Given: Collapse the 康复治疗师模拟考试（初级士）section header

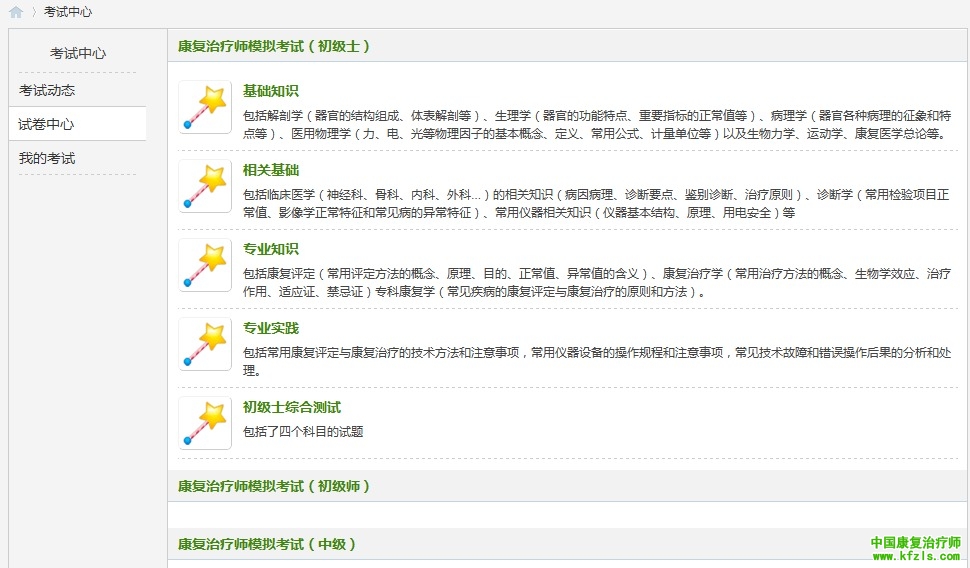Looking at the screenshot, I should pyautogui.click(x=274, y=46).
